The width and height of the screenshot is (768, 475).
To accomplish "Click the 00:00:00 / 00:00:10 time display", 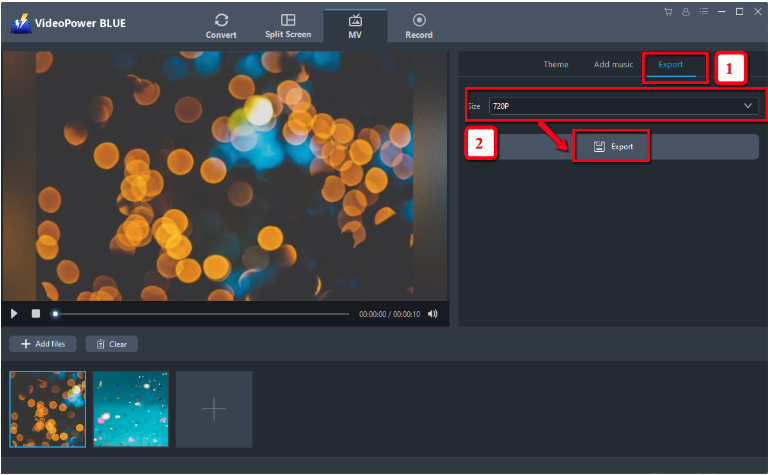I will point(389,314).
